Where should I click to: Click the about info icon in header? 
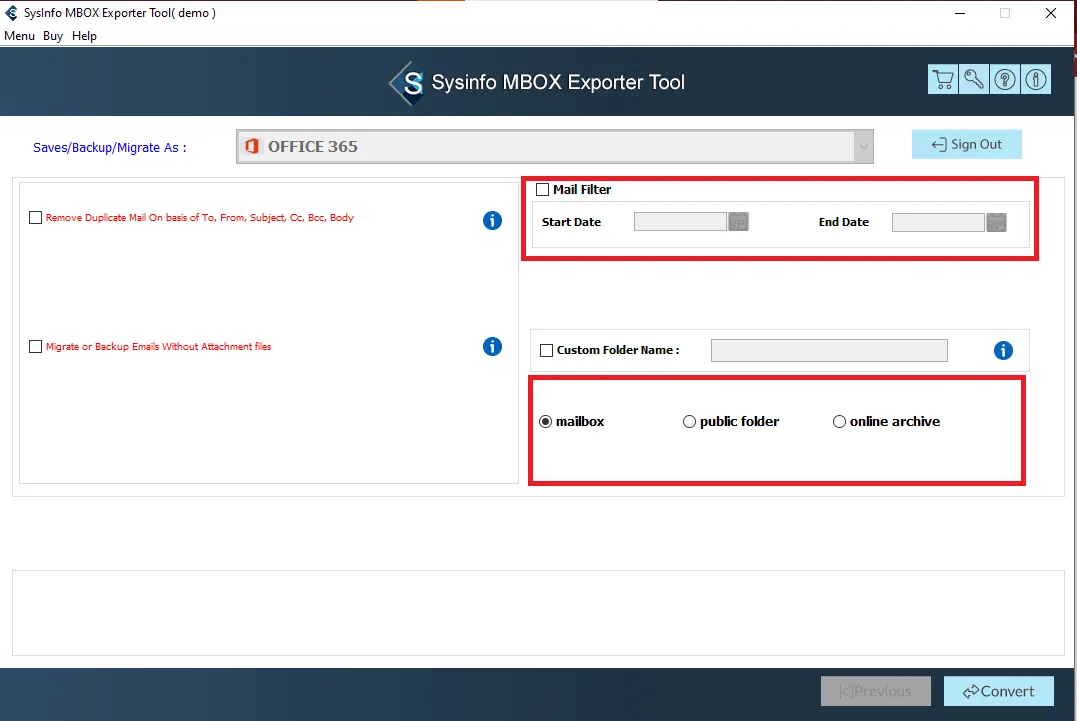click(1036, 80)
